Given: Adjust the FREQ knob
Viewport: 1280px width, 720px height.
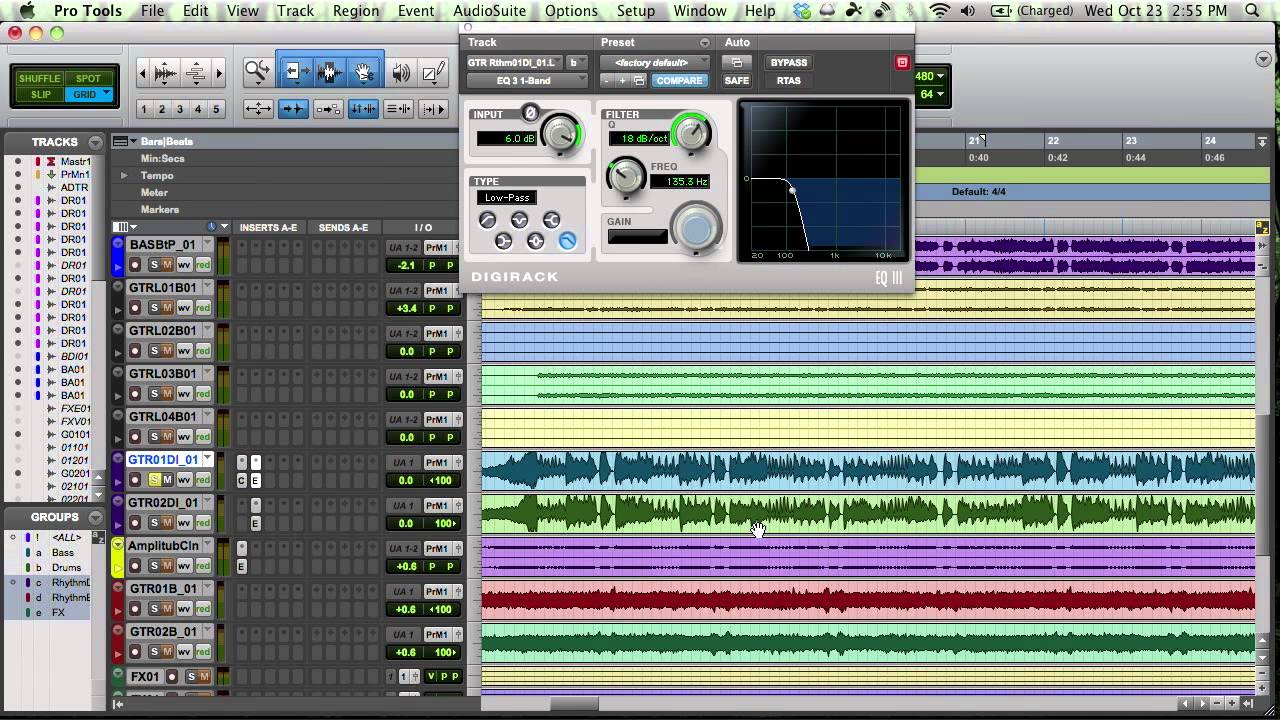Looking at the screenshot, I should pyautogui.click(x=627, y=177).
